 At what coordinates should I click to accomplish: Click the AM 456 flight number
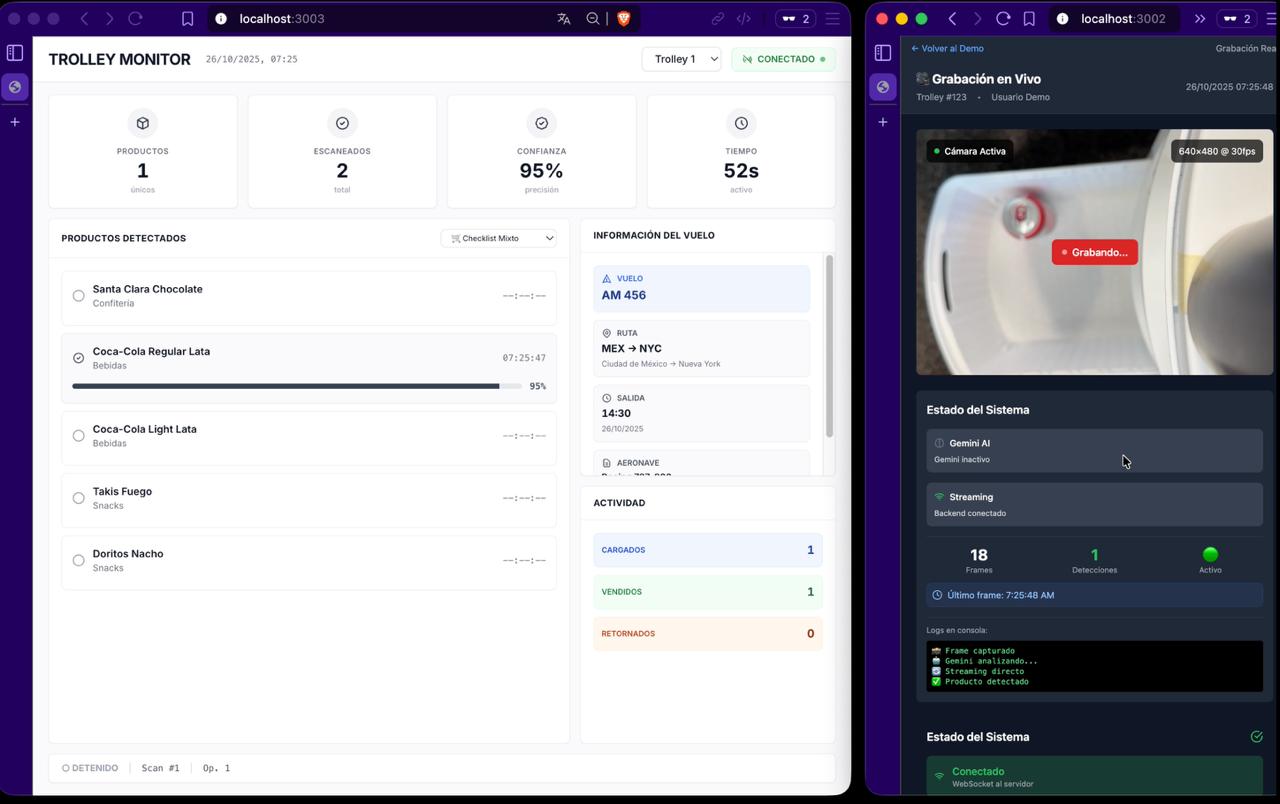pos(623,295)
